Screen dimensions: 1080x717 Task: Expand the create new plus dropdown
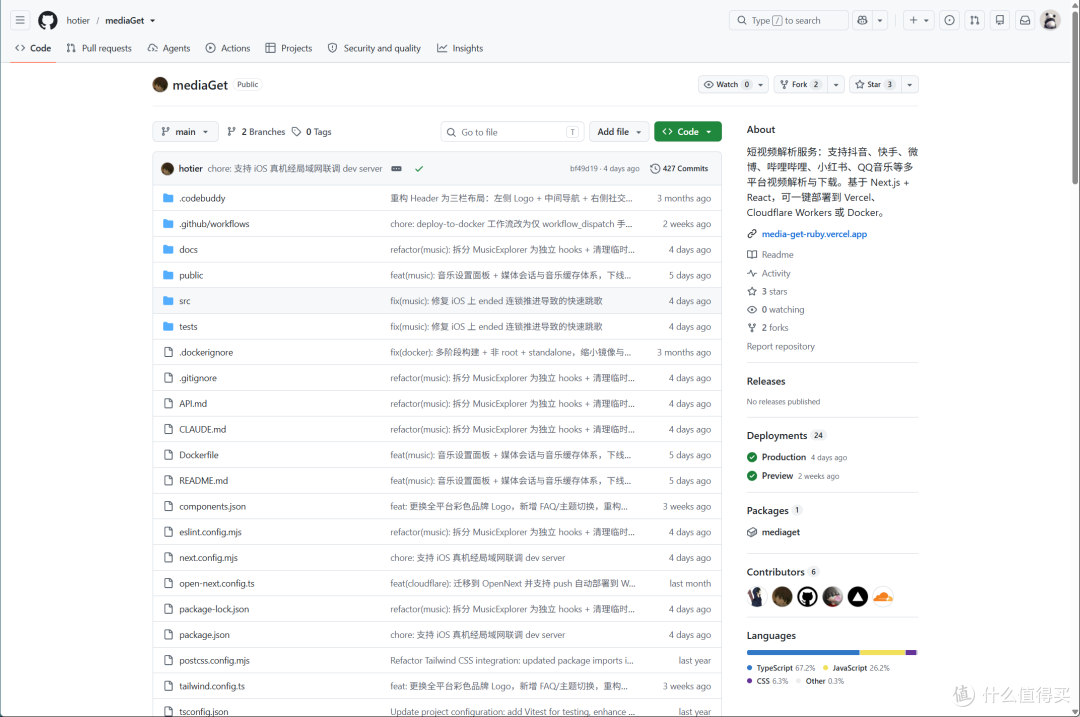tap(919, 21)
